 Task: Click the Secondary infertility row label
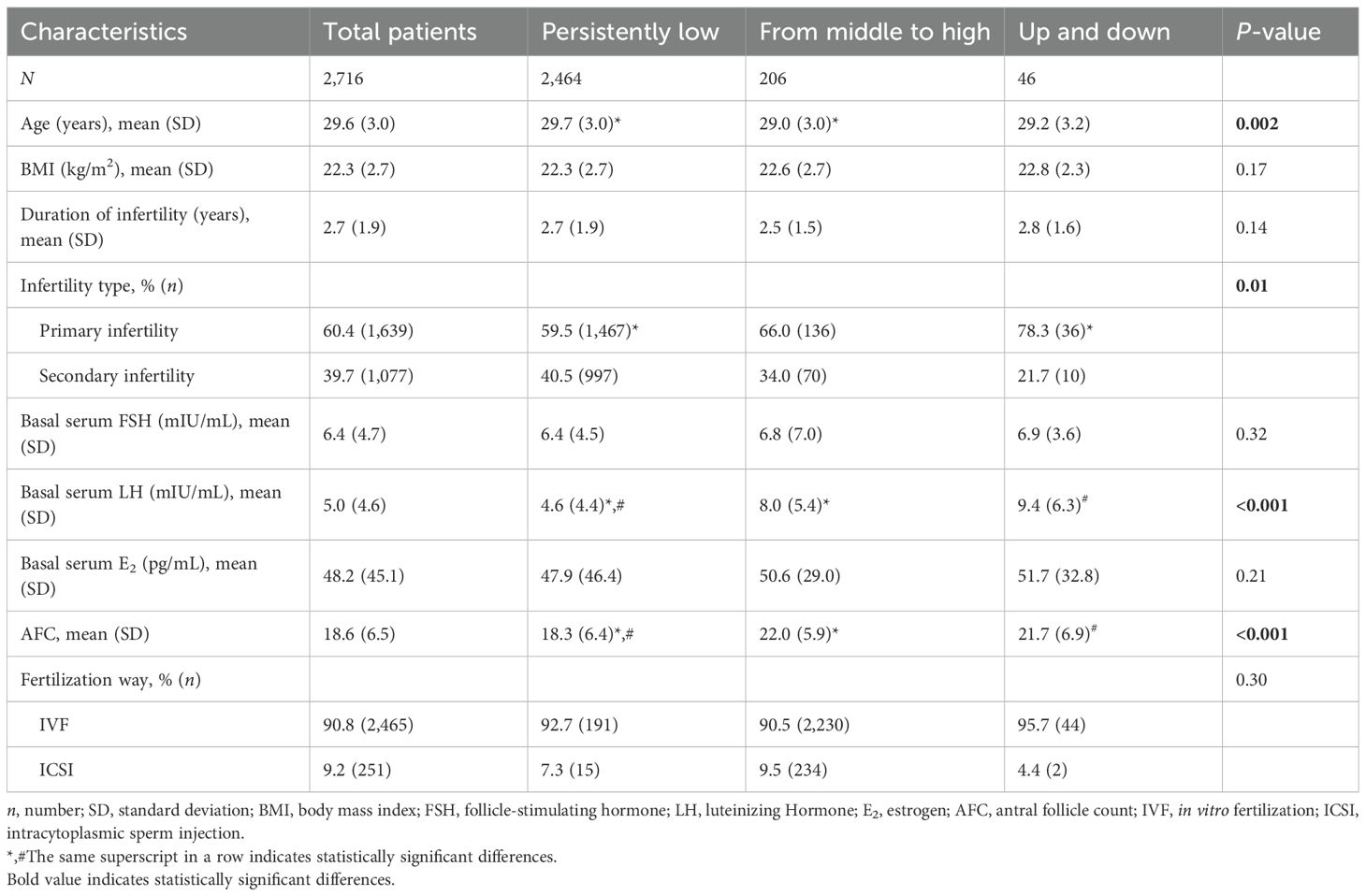pos(117,376)
